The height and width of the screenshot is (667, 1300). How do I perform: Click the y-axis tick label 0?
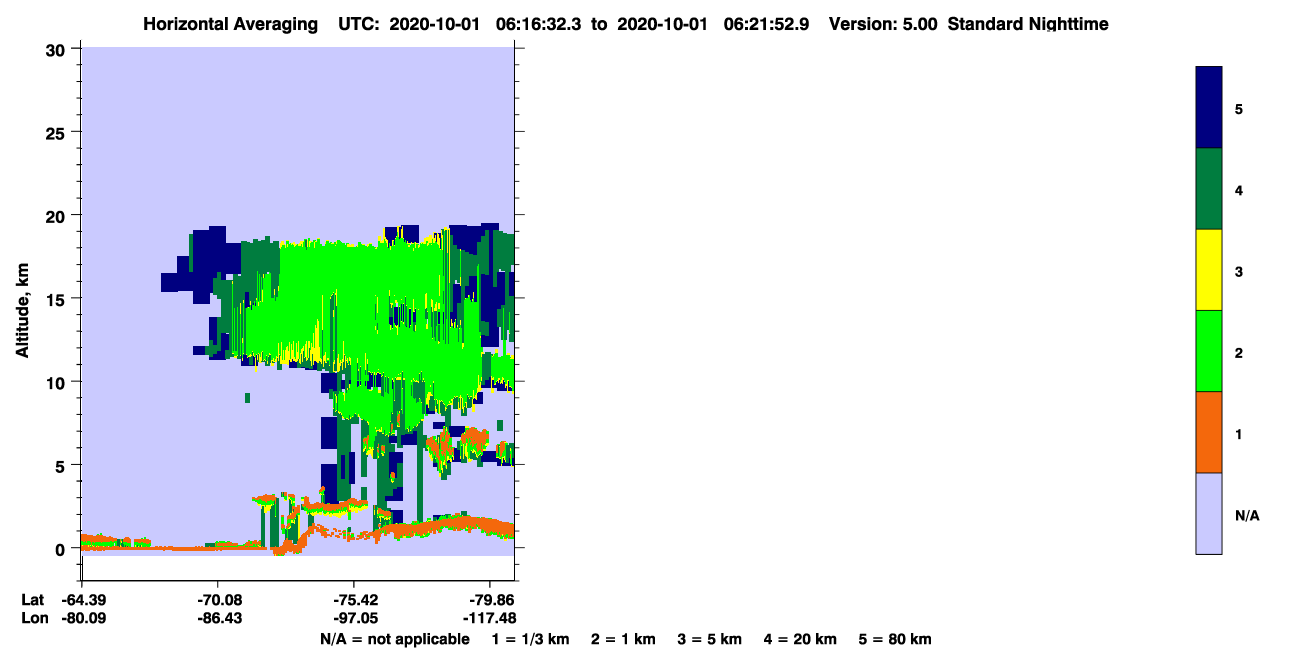click(62, 549)
